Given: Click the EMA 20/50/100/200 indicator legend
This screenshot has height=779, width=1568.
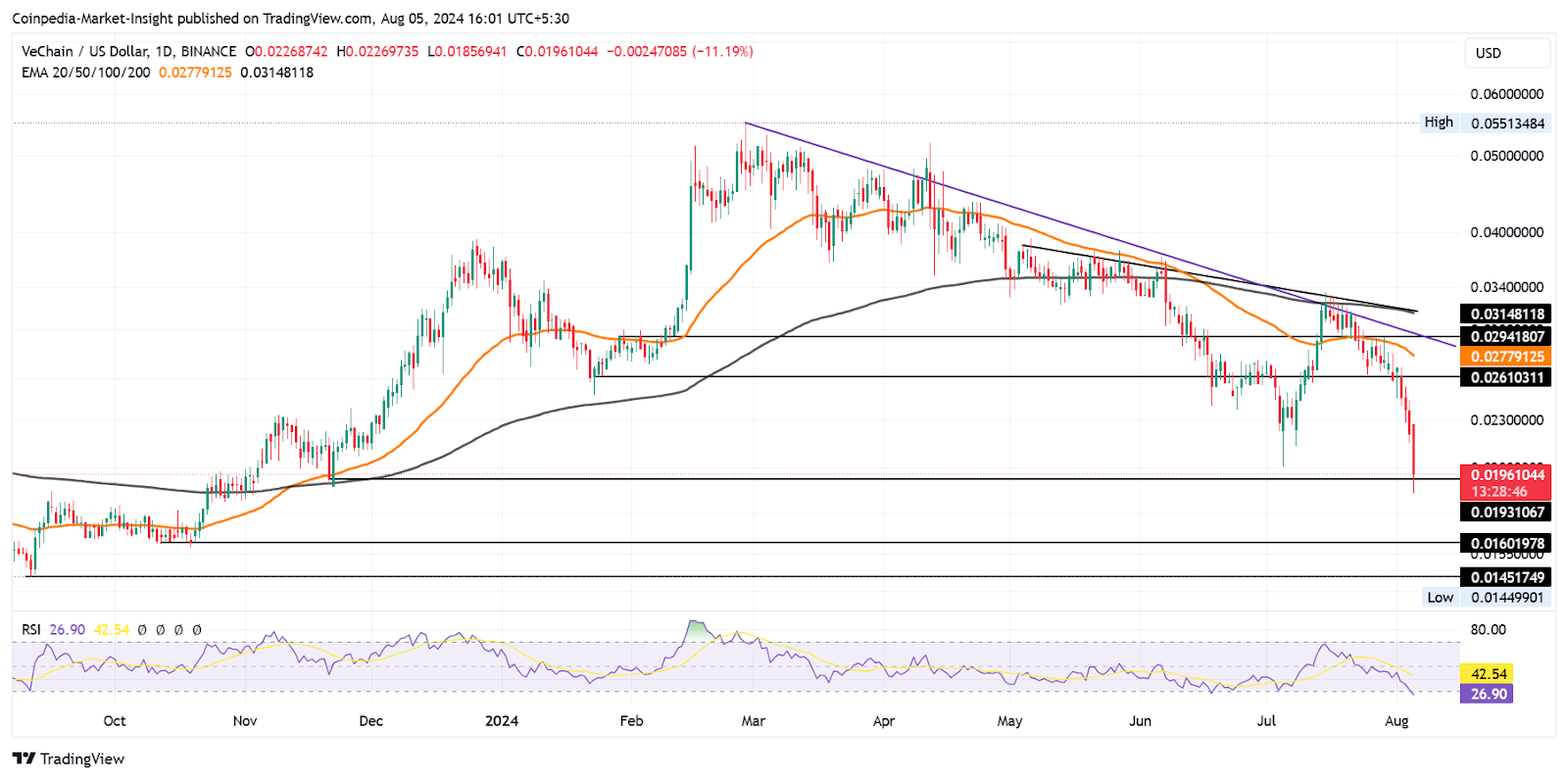Looking at the screenshot, I should tap(86, 73).
